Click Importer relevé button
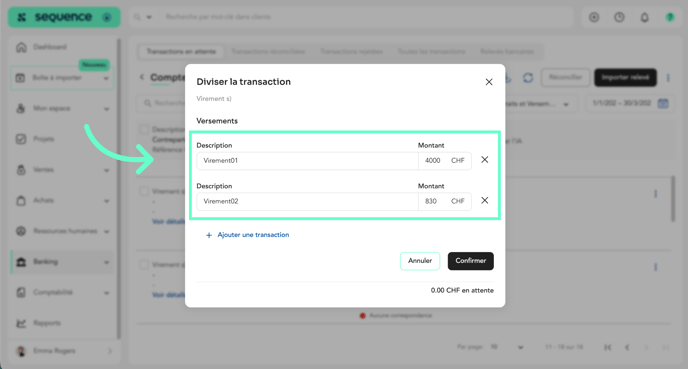688x369 pixels. point(625,77)
